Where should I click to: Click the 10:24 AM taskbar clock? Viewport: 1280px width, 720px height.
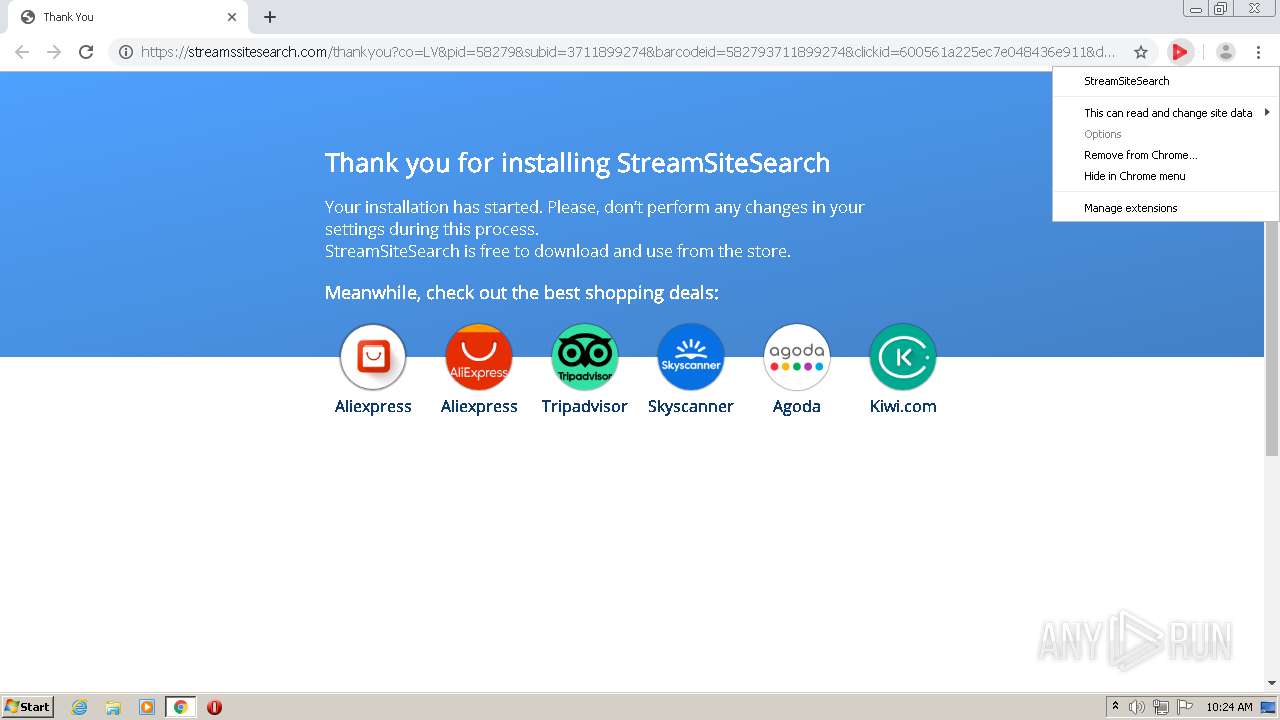1229,707
